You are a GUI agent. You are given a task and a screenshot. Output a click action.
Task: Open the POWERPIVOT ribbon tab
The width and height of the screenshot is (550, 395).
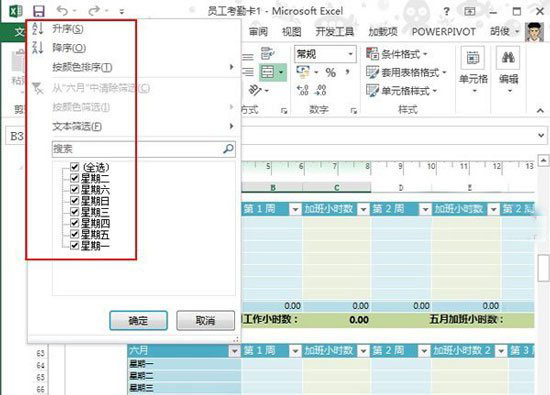(443, 32)
